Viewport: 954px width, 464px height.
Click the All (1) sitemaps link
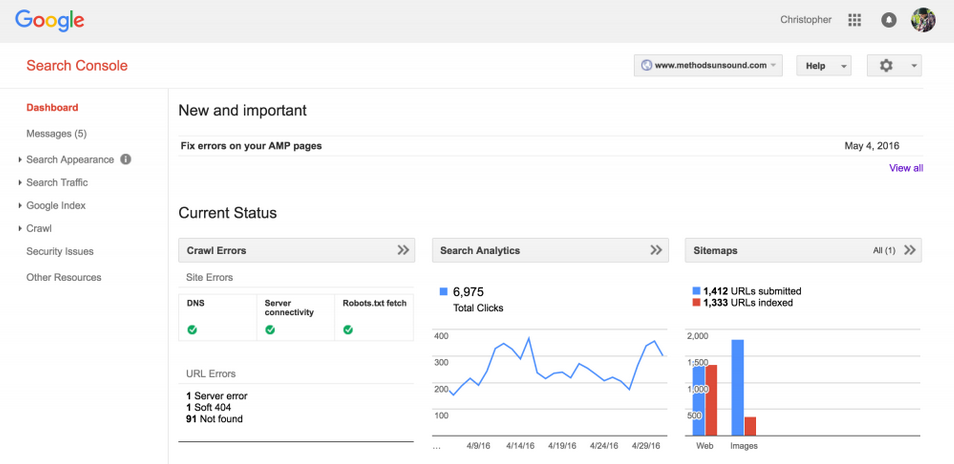point(884,250)
